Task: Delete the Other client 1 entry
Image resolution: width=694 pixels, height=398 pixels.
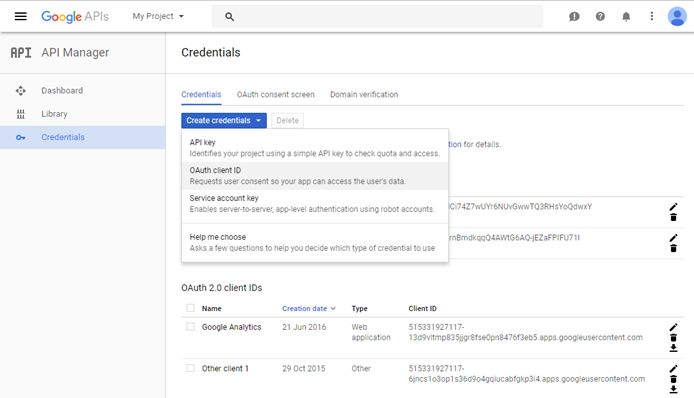Action: pos(673,379)
